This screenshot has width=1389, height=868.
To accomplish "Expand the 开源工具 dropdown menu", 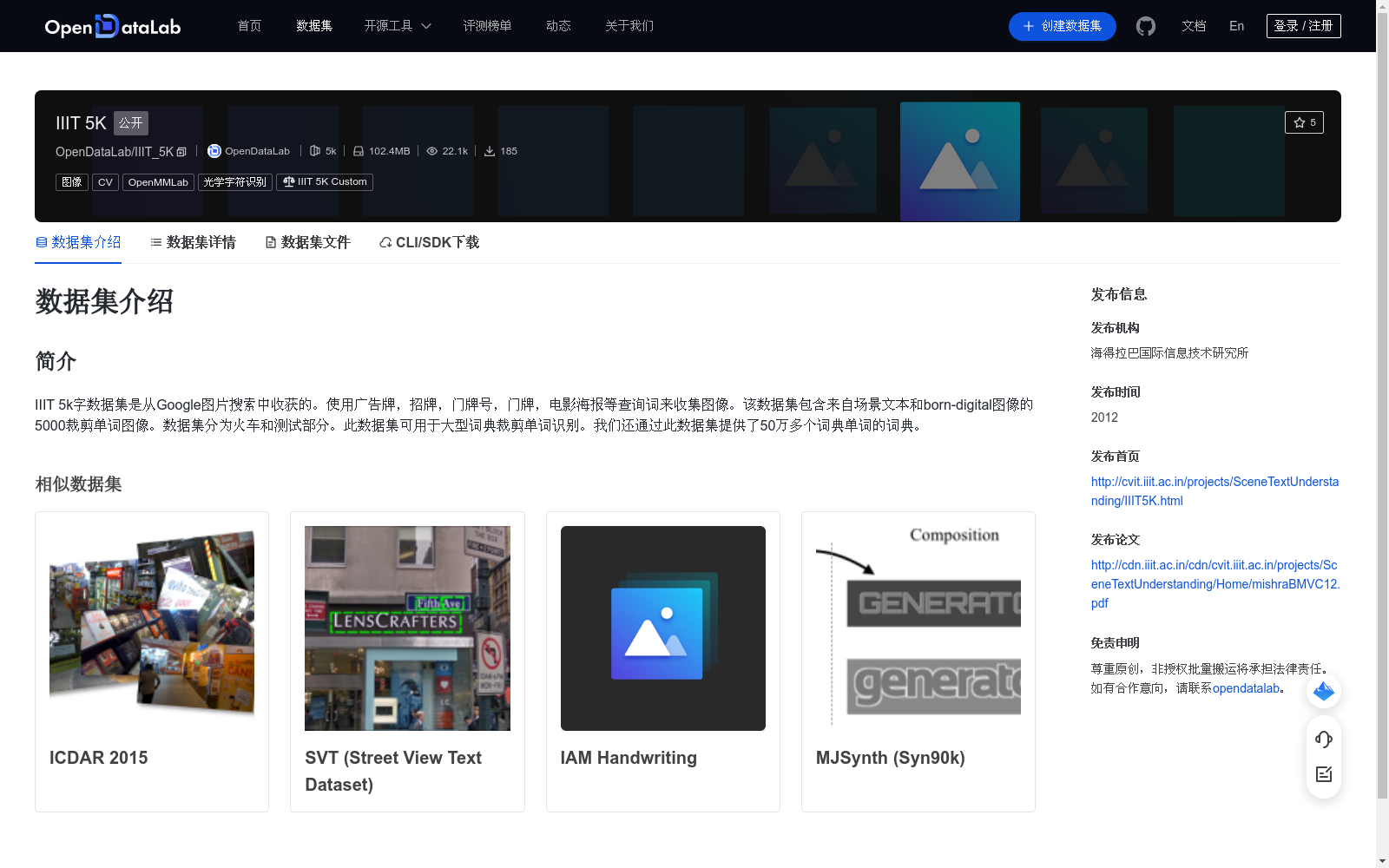I will point(398,26).
